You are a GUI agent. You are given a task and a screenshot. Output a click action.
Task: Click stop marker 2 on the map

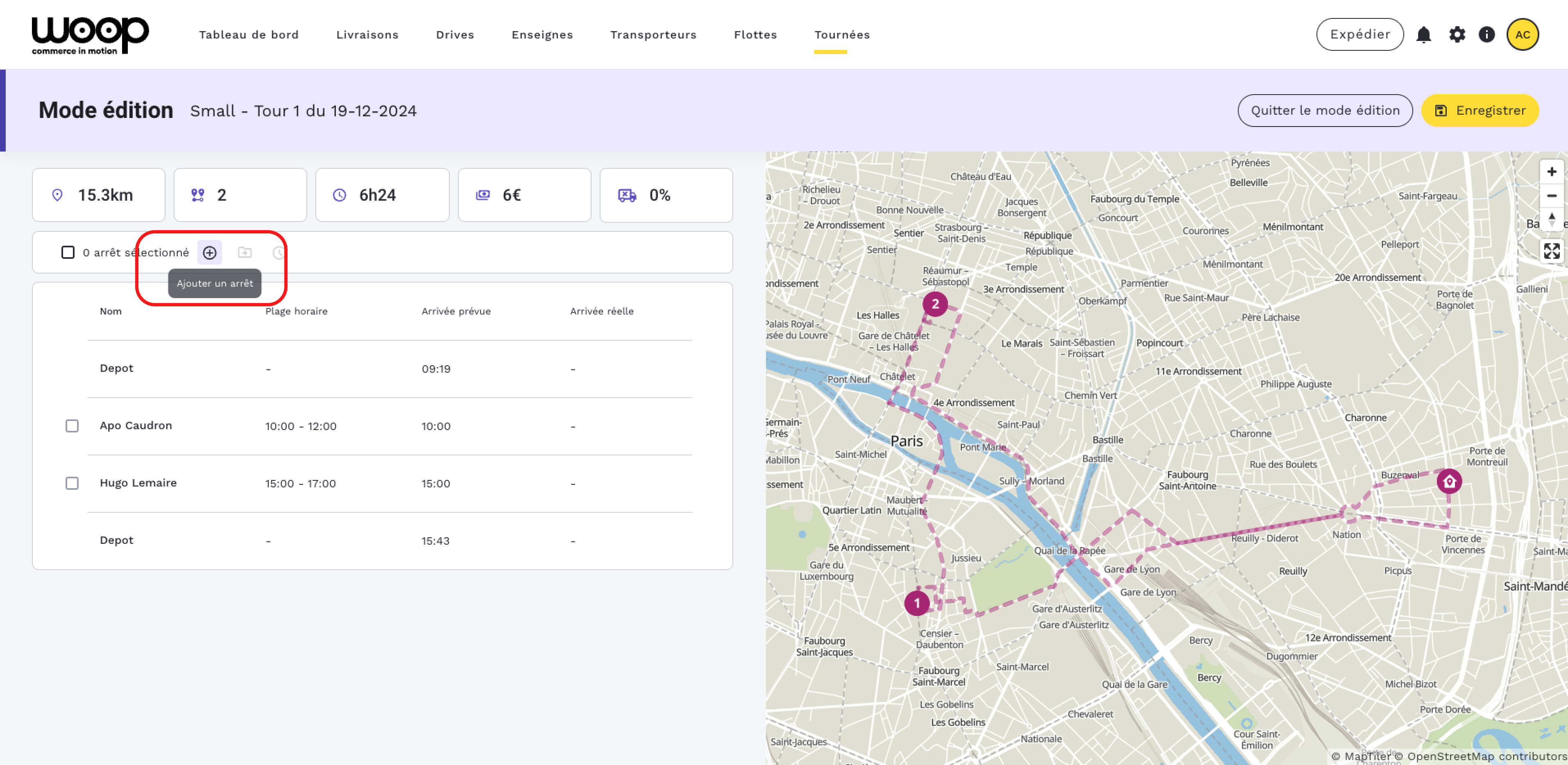(x=935, y=304)
